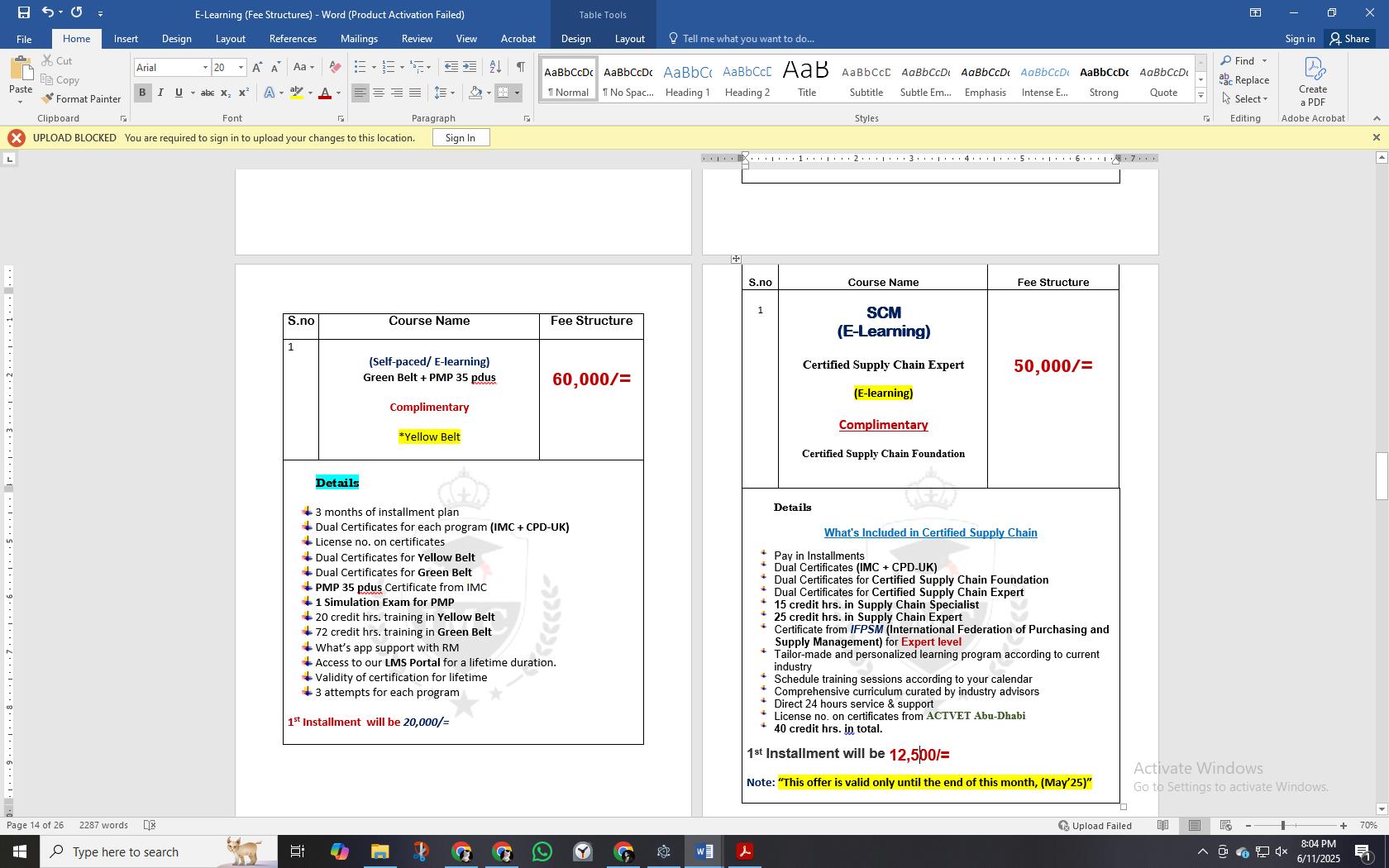This screenshot has height=868, width=1389.
Task: Open File Explorer from the taskbar
Action: point(379,851)
